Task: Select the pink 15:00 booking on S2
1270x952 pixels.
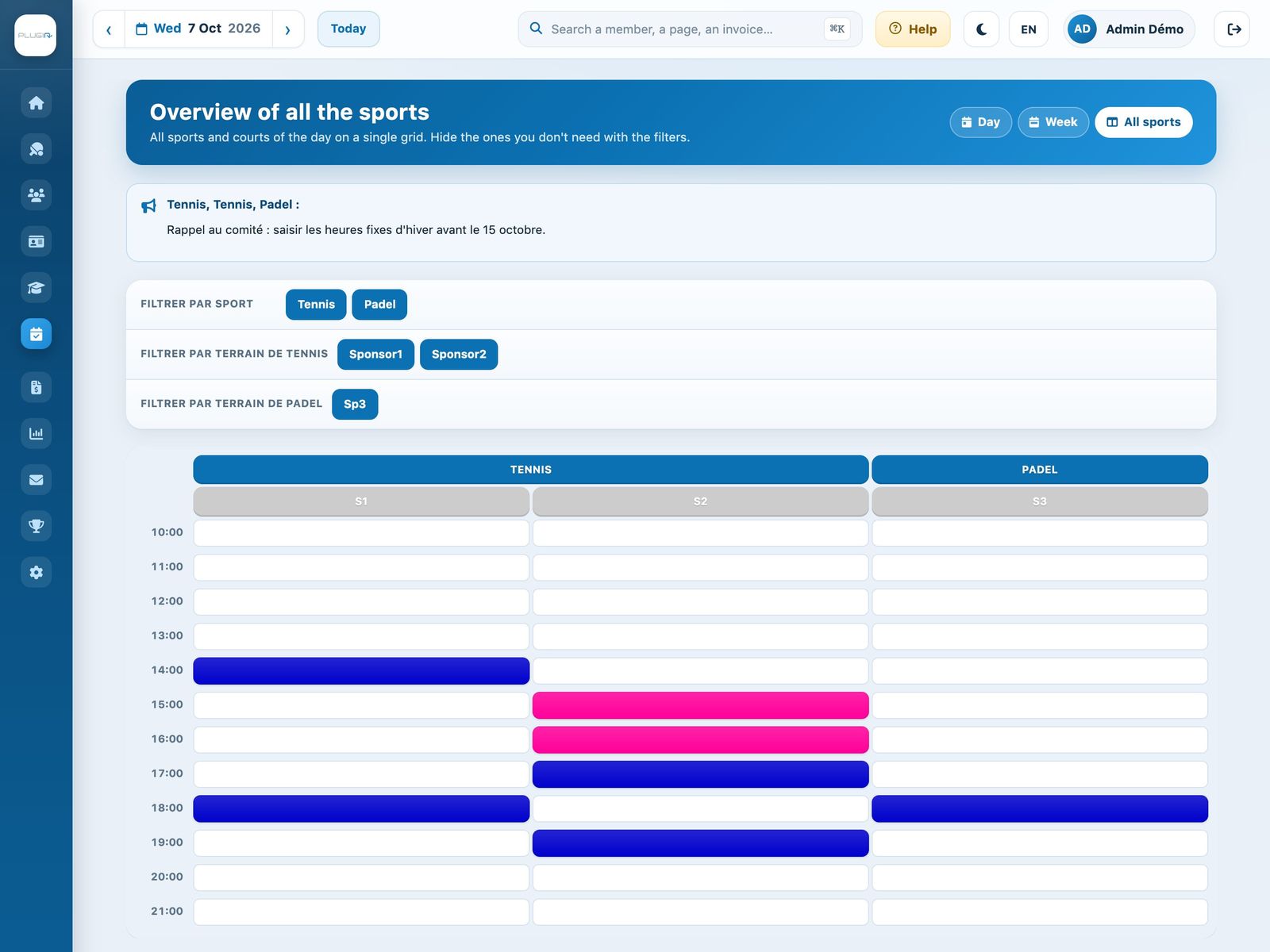Action: (x=700, y=705)
